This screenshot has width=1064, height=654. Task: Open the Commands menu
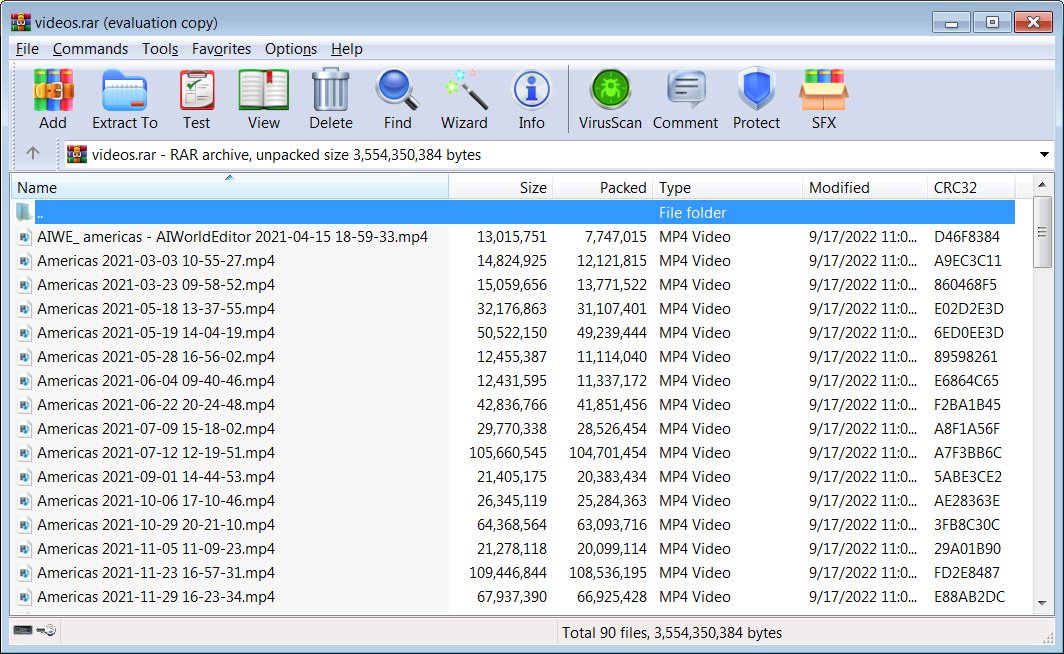(90, 49)
